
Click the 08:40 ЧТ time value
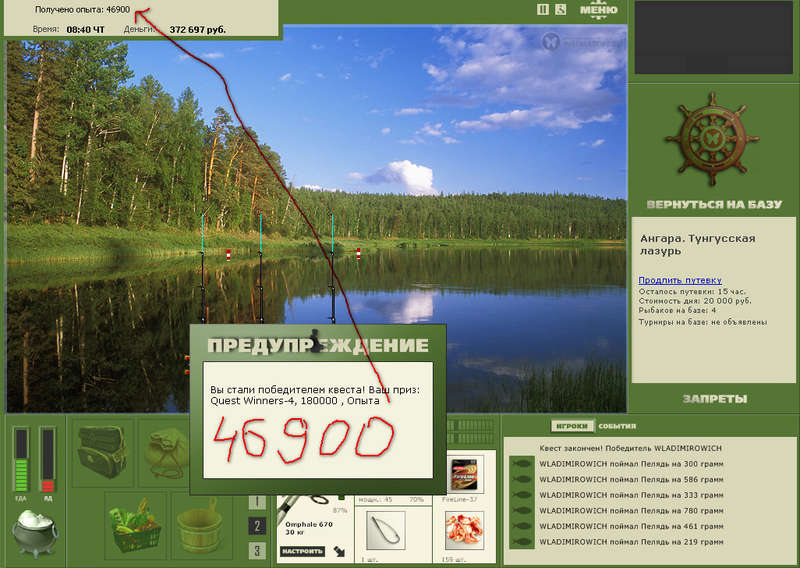point(85,30)
